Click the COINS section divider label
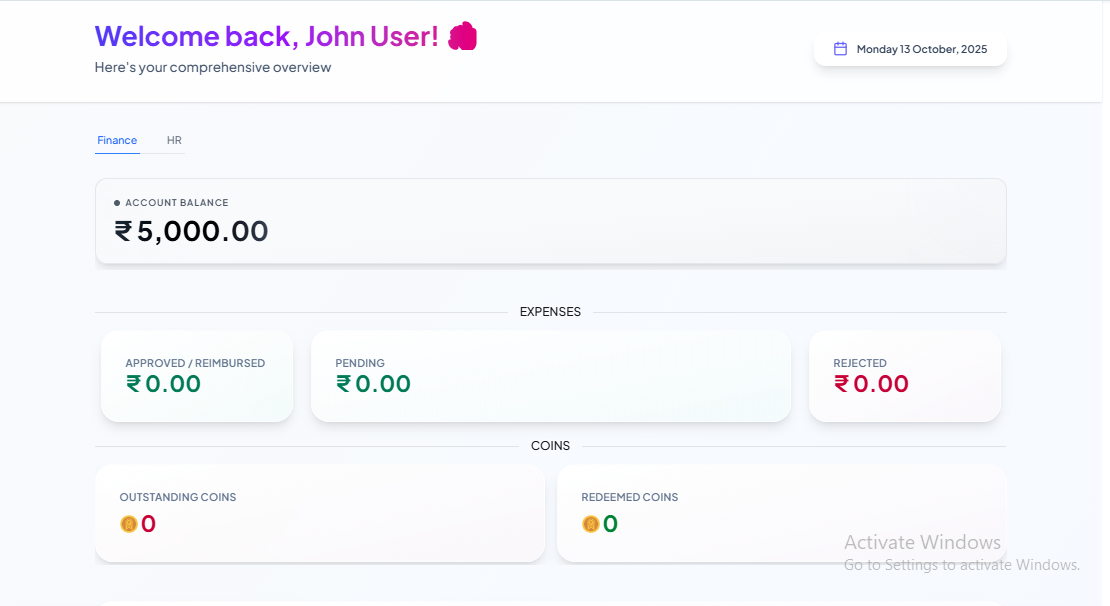This screenshot has height=606, width=1110. [550, 446]
